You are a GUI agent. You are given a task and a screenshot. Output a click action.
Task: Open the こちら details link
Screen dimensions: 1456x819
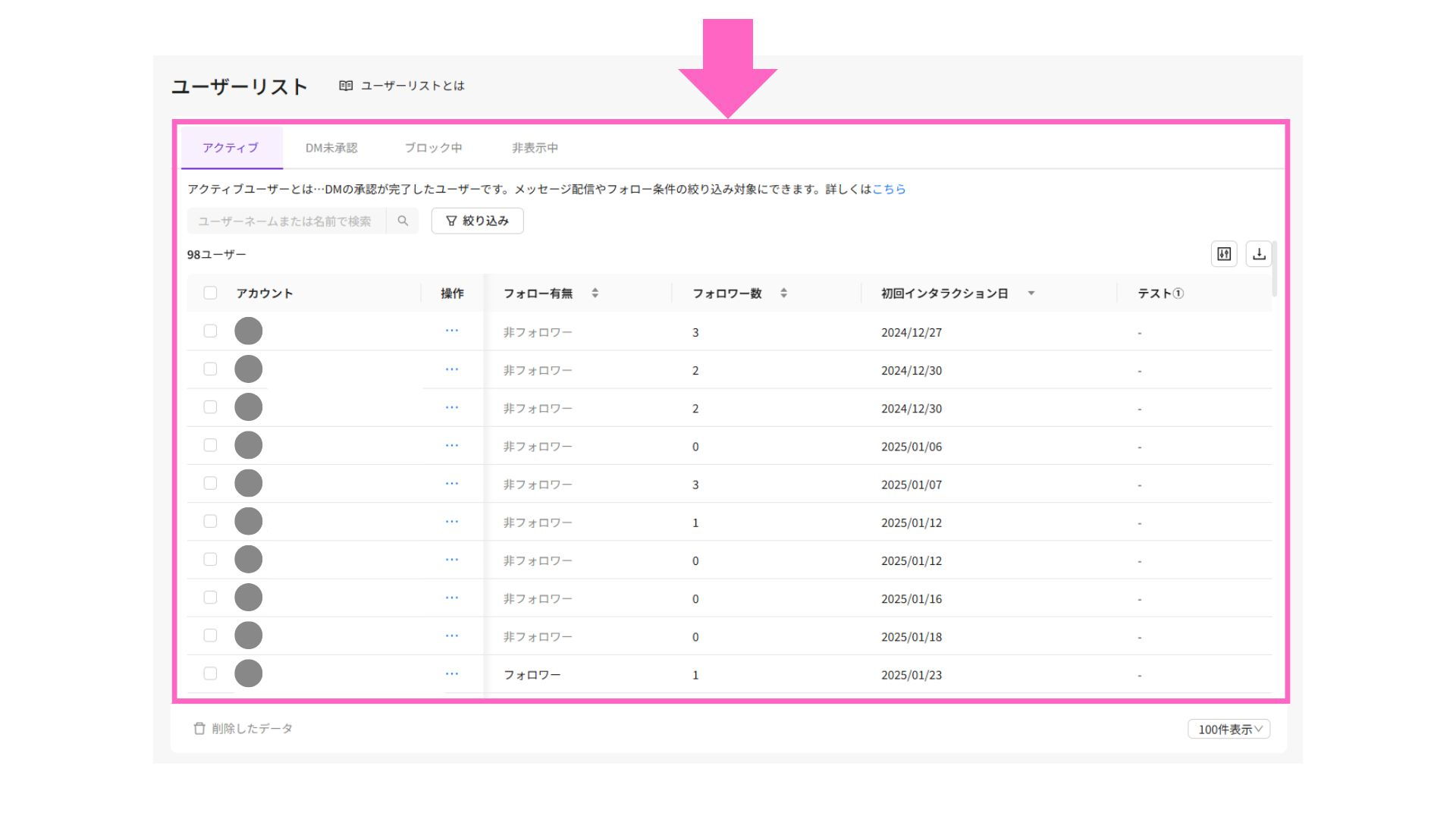[889, 189]
